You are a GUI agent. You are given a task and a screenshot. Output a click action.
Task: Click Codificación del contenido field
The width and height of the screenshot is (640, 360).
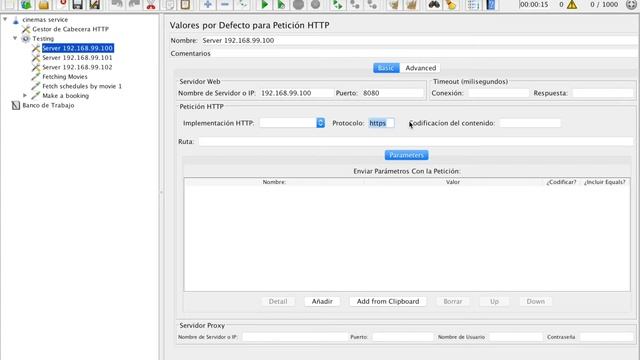click(x=530, y=123)
